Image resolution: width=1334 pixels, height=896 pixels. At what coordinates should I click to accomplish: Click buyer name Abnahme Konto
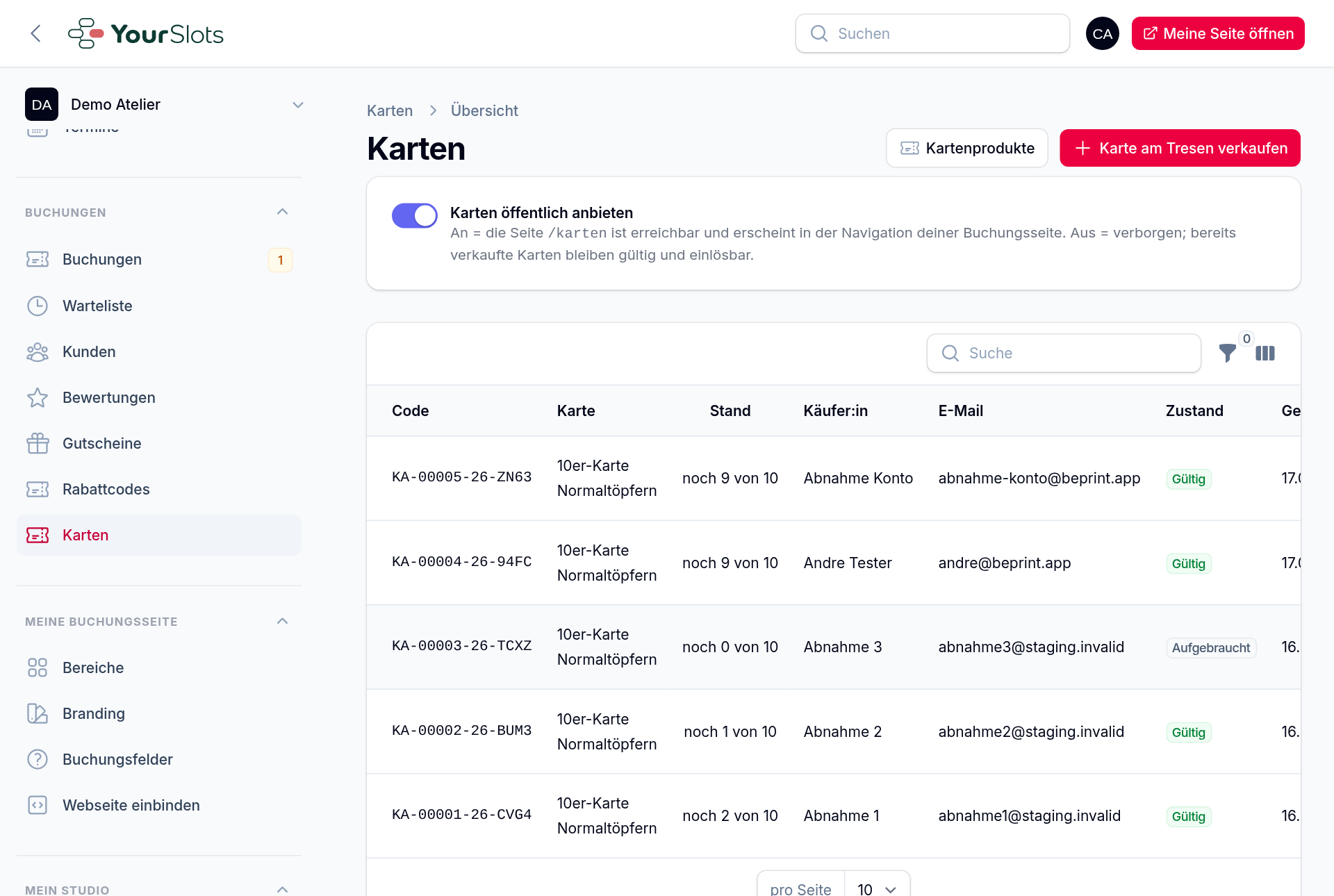(x=858, y=478)
